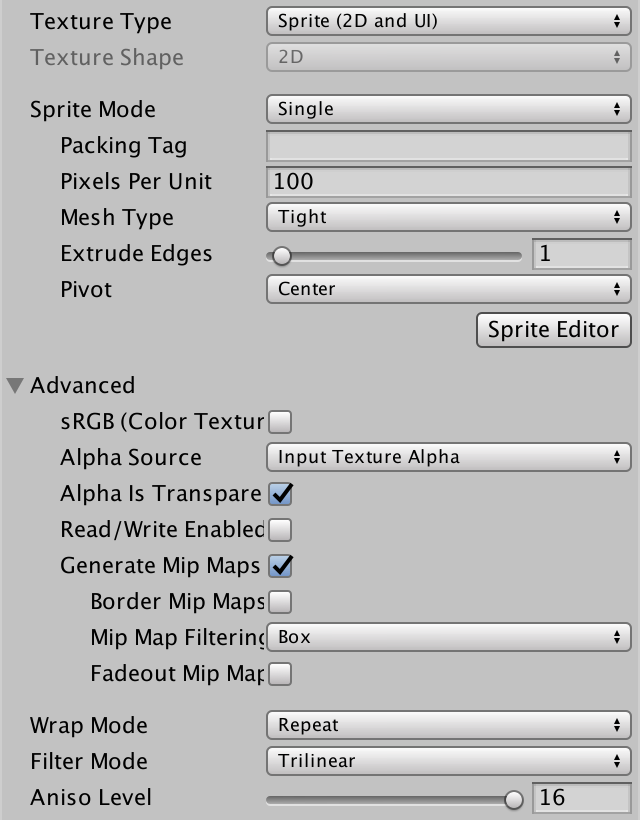
Task: Click the Extrude Edges slider handle
Action: click(282, 256)
